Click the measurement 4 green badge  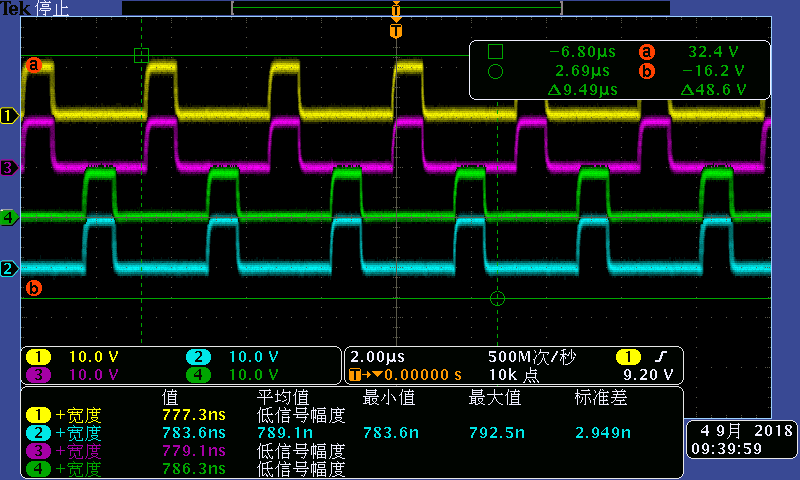(x=38, y=469)
